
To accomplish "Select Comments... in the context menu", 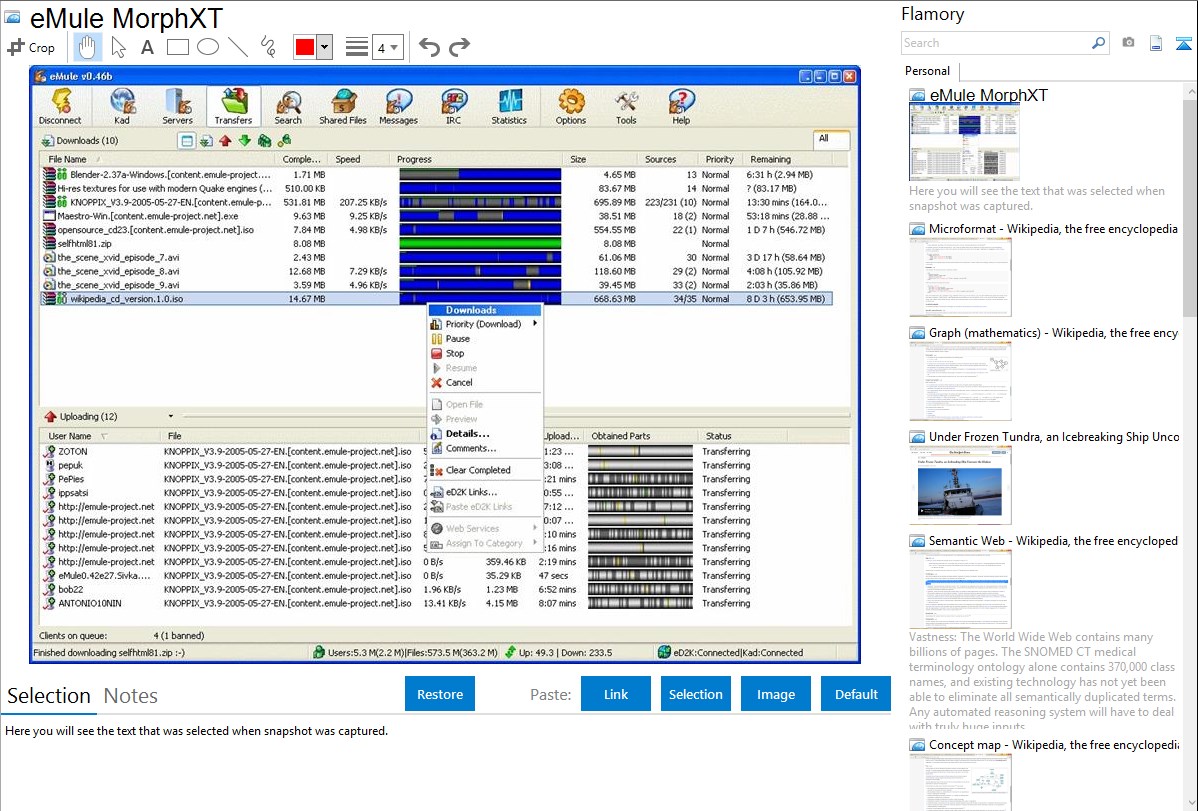I will pos(484,449).
